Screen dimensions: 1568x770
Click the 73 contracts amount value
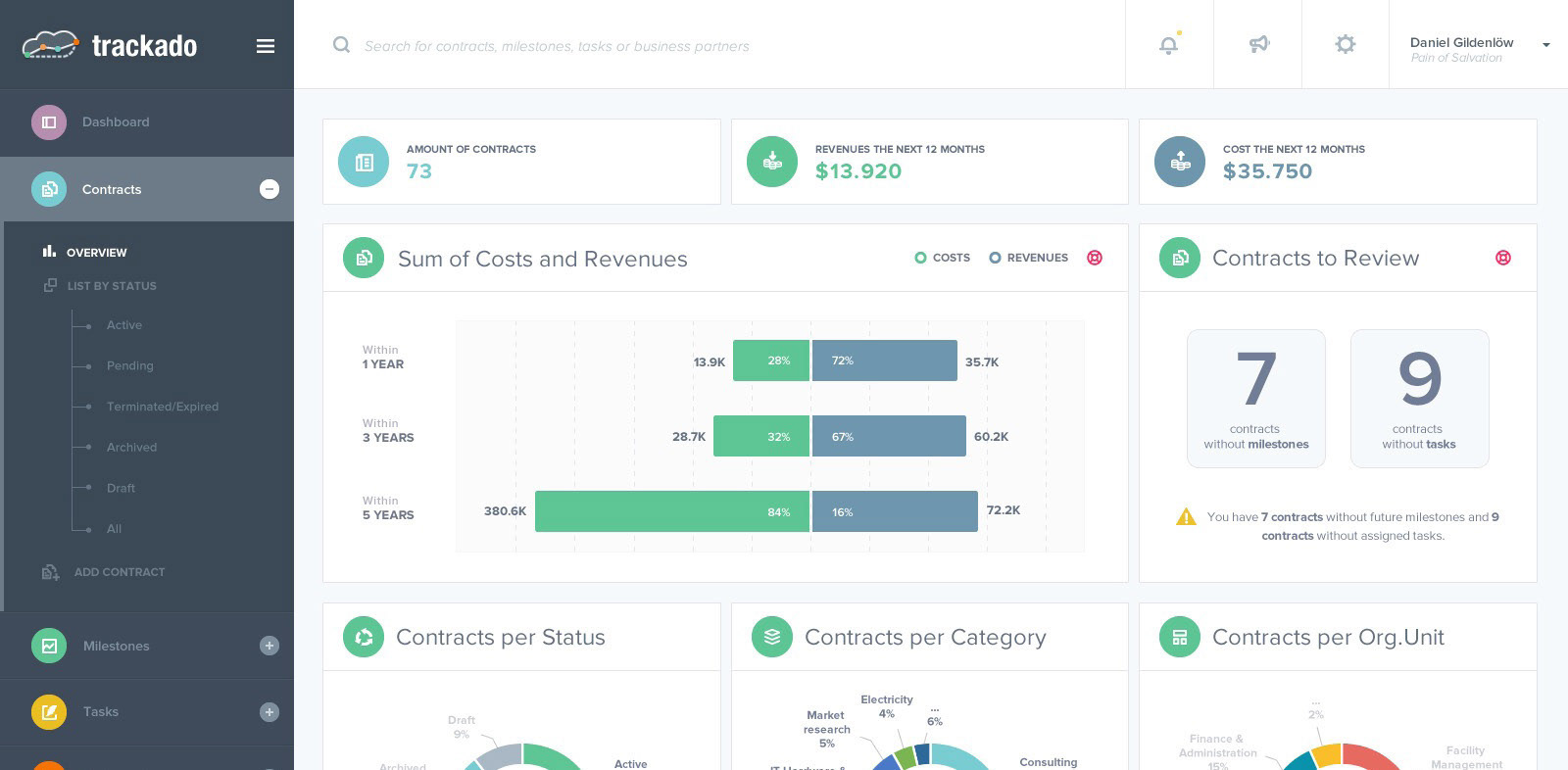click(x=419, y=171)
